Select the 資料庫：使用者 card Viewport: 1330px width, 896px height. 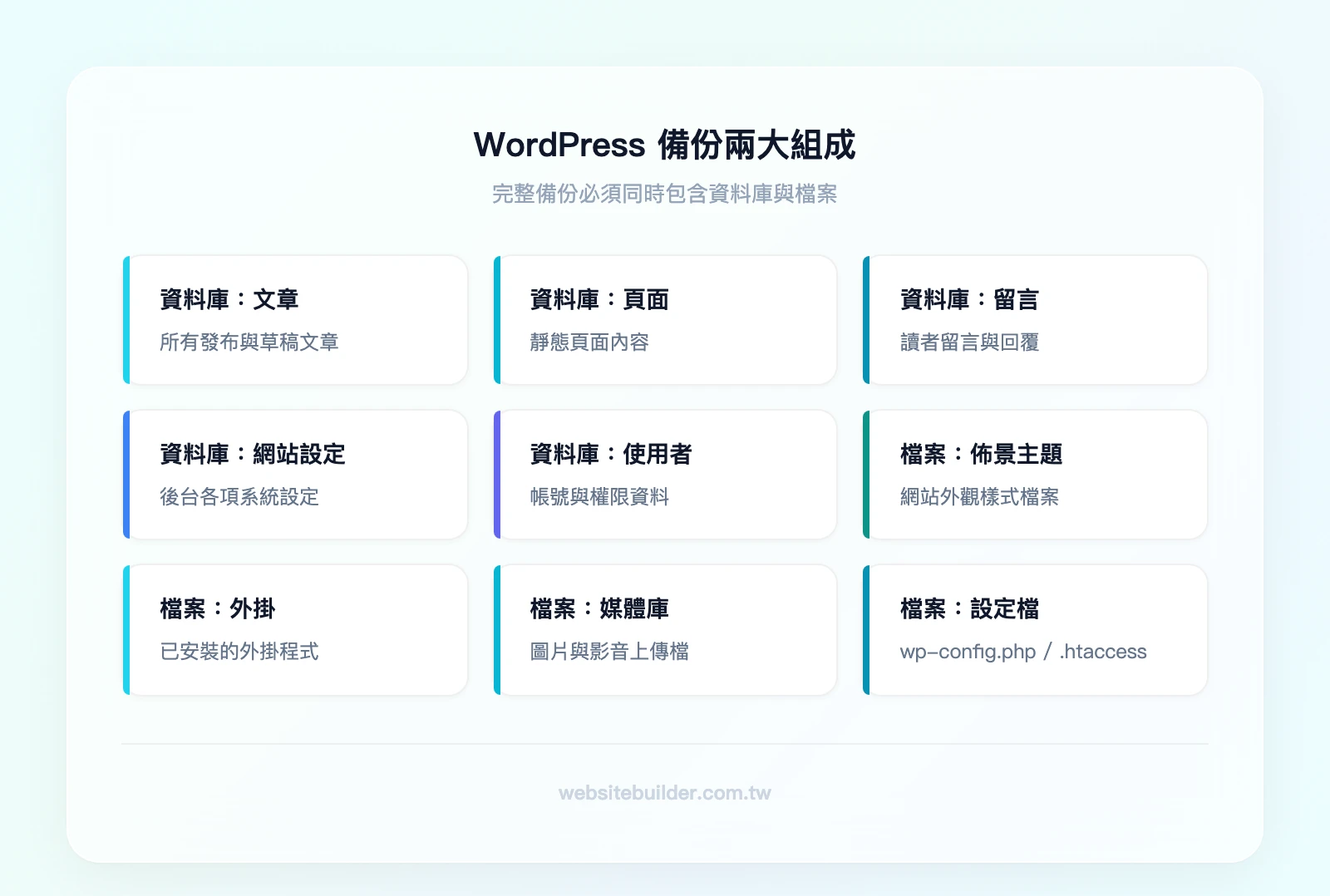tap(665, 474)
